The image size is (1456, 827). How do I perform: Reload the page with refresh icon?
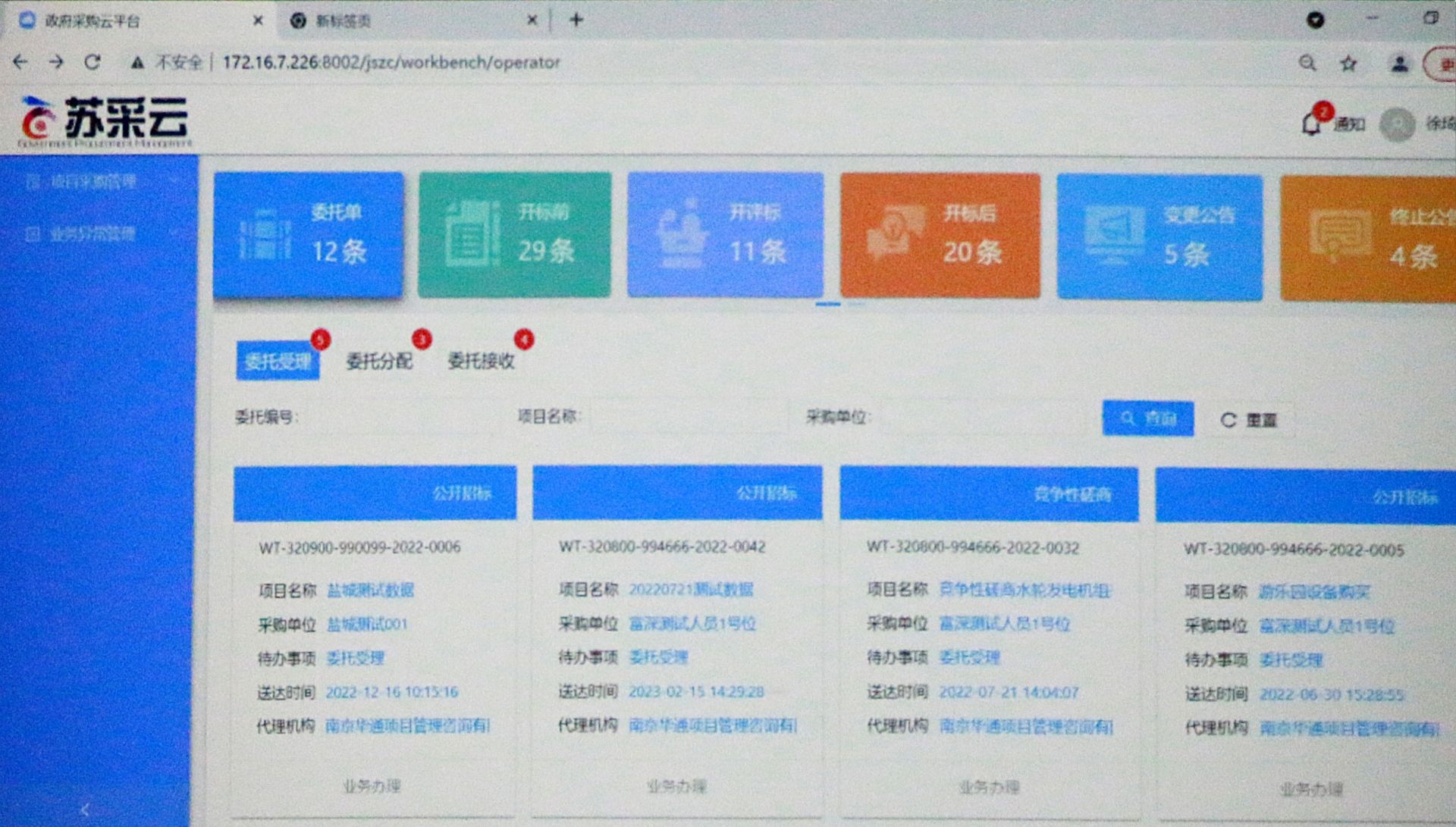[93, 62]
